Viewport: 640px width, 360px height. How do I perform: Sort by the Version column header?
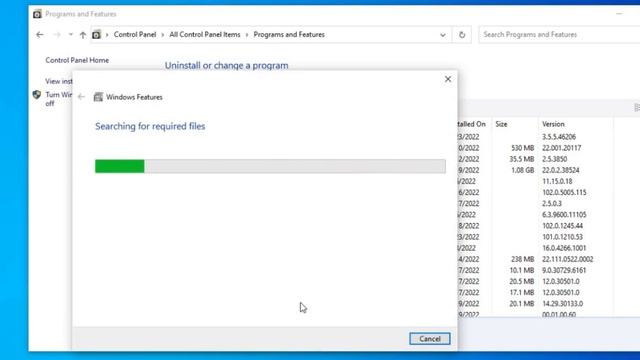[553, 124]
